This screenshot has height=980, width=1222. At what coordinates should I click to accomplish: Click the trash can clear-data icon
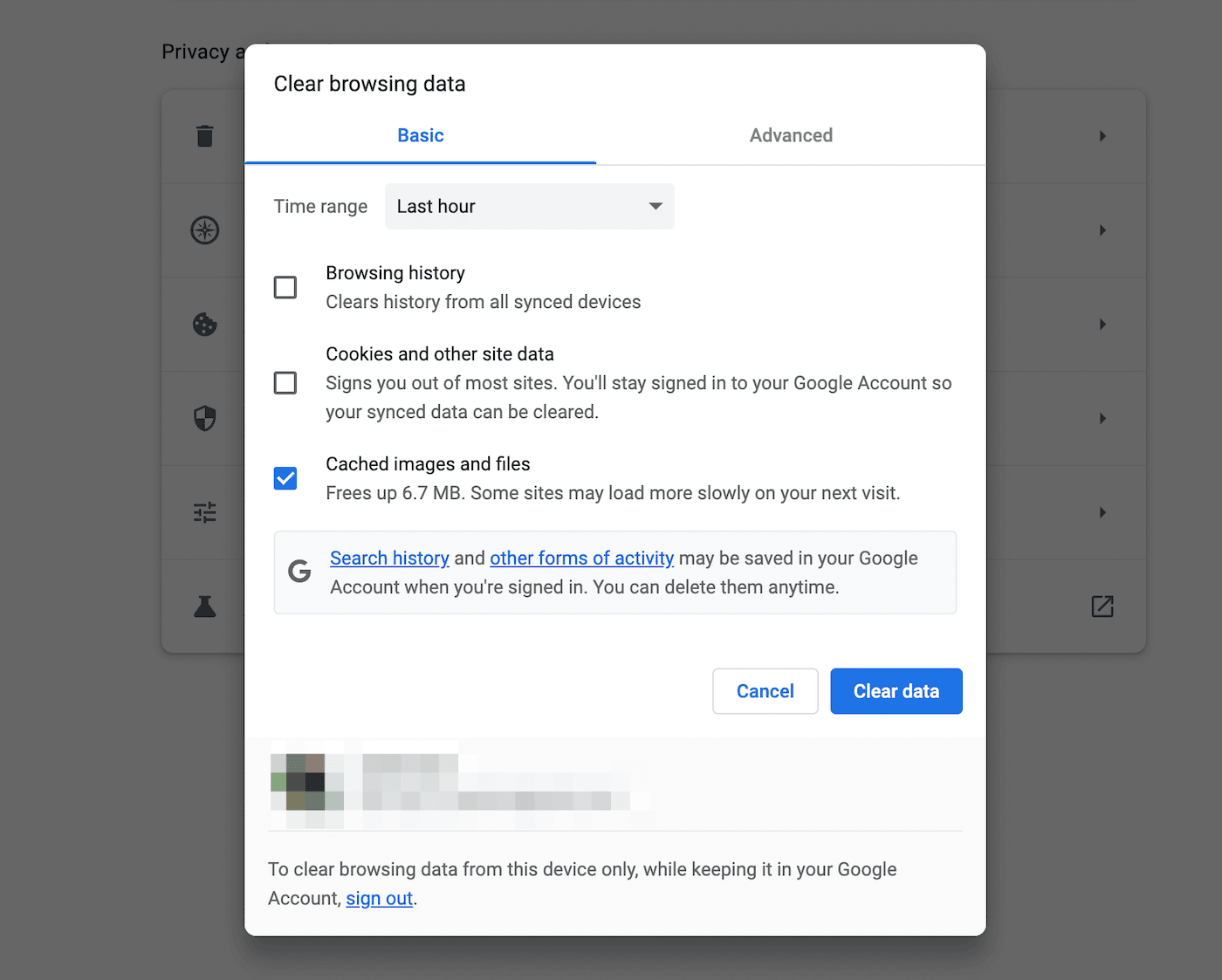tap(203, 136)
